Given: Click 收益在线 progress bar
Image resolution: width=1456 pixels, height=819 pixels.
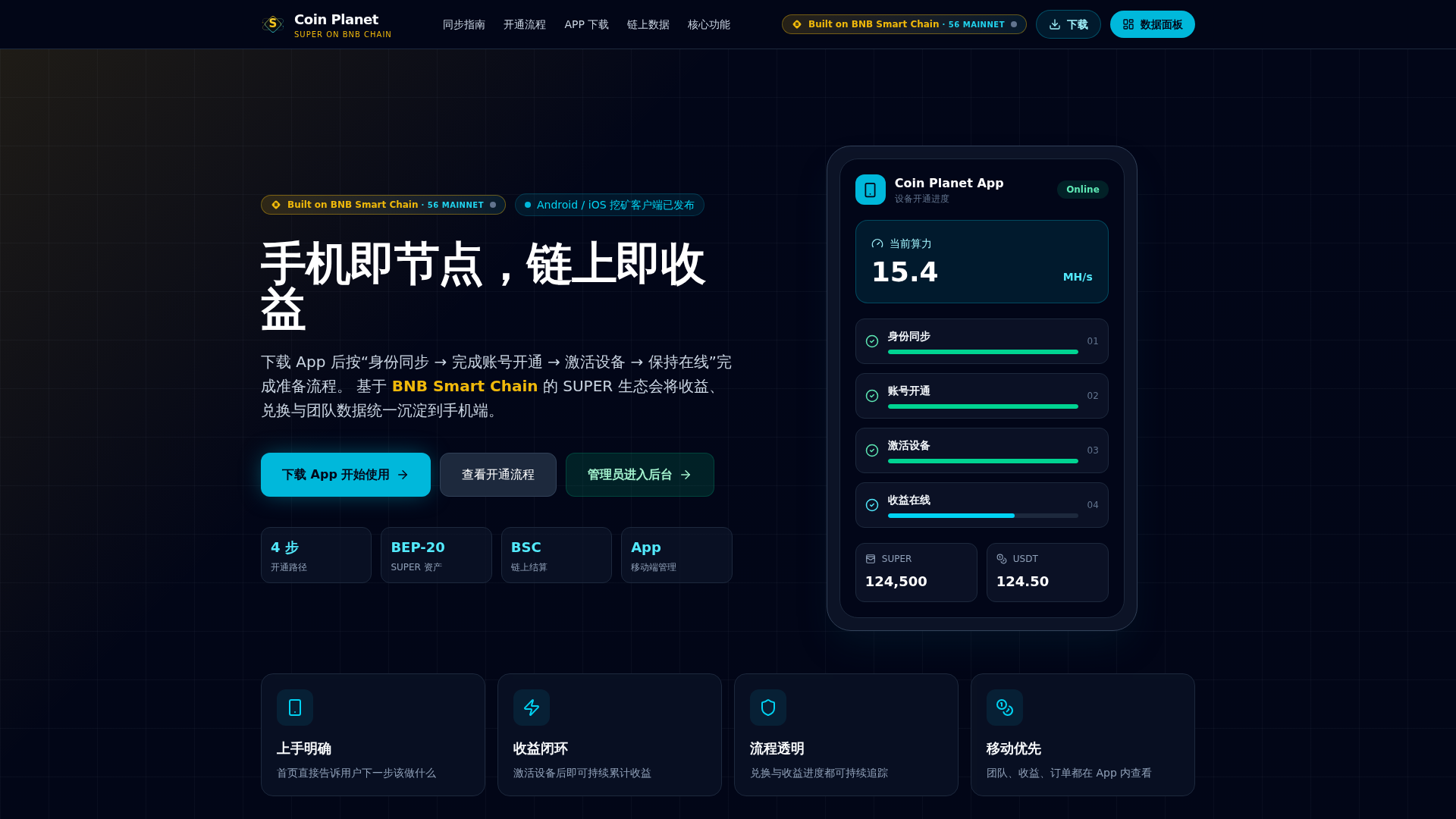Looking at the screenshot, I should click(x=983, y=516).
